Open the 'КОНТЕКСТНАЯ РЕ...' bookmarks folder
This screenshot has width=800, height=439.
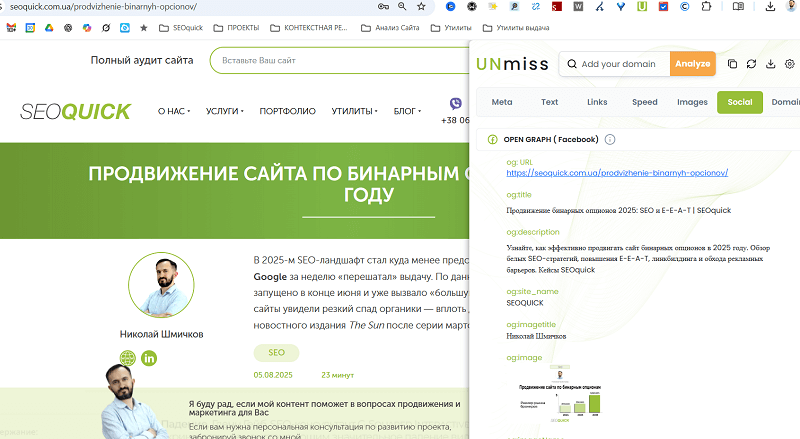pos(309,28)
